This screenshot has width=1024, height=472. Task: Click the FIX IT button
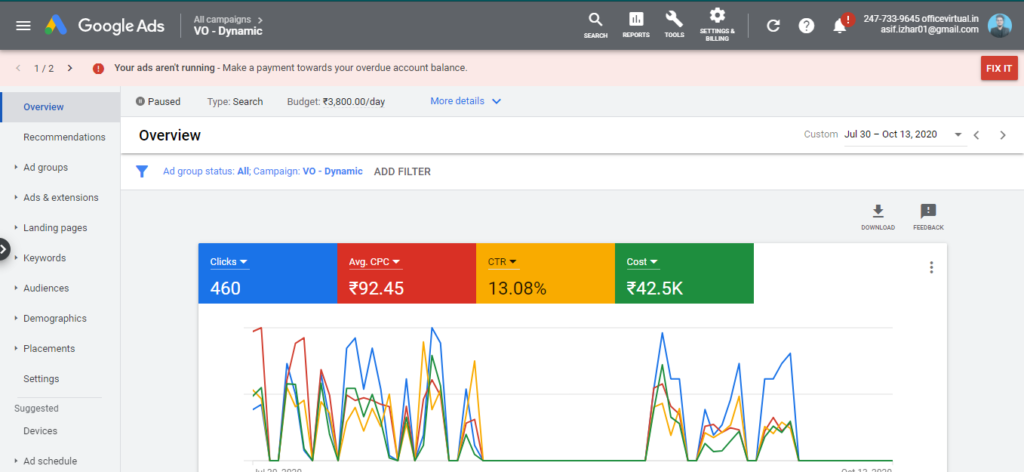point(998,68)
